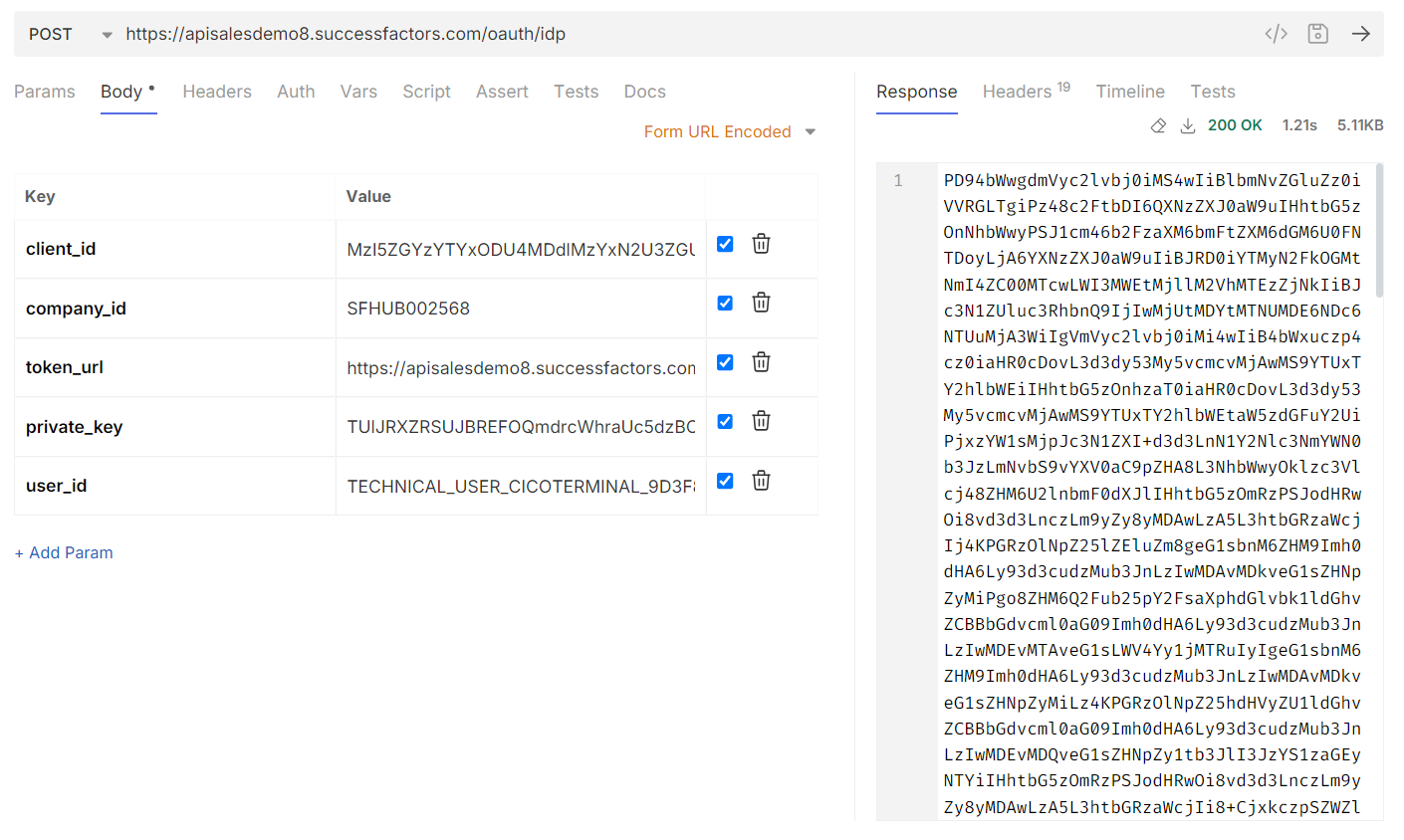This screenshot has width=1404, height=840.
Task: Open the response Tests tab
Action: tap(1213, 92)
